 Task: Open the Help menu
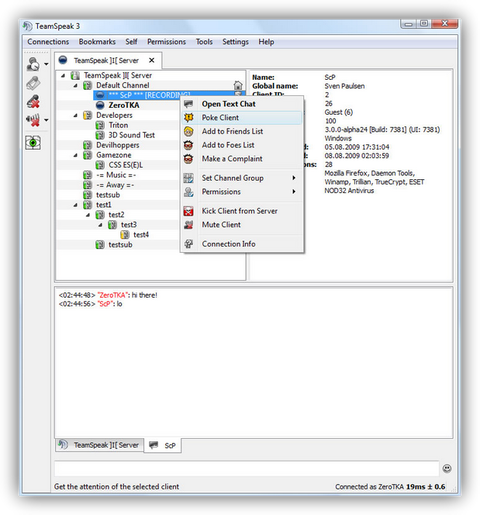(266, 42)
